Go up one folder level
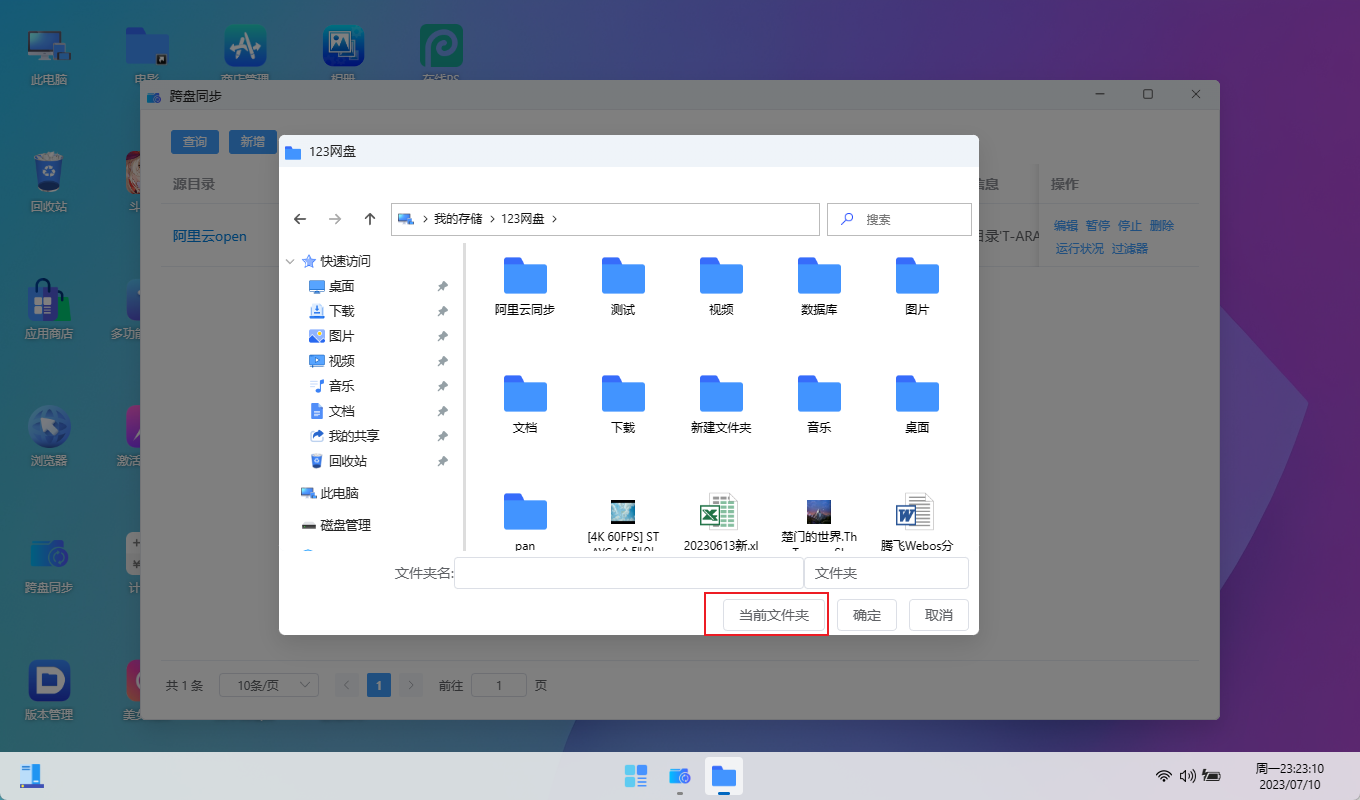The width and height of the screenshot is (1360, 800). [x=370, y=219]
